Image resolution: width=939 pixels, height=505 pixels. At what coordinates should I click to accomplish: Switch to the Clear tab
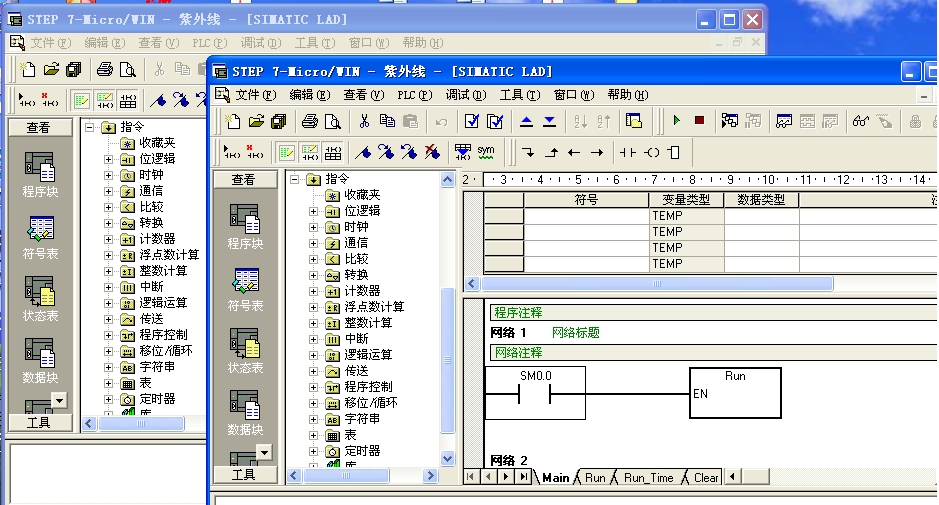pos(706,477)
